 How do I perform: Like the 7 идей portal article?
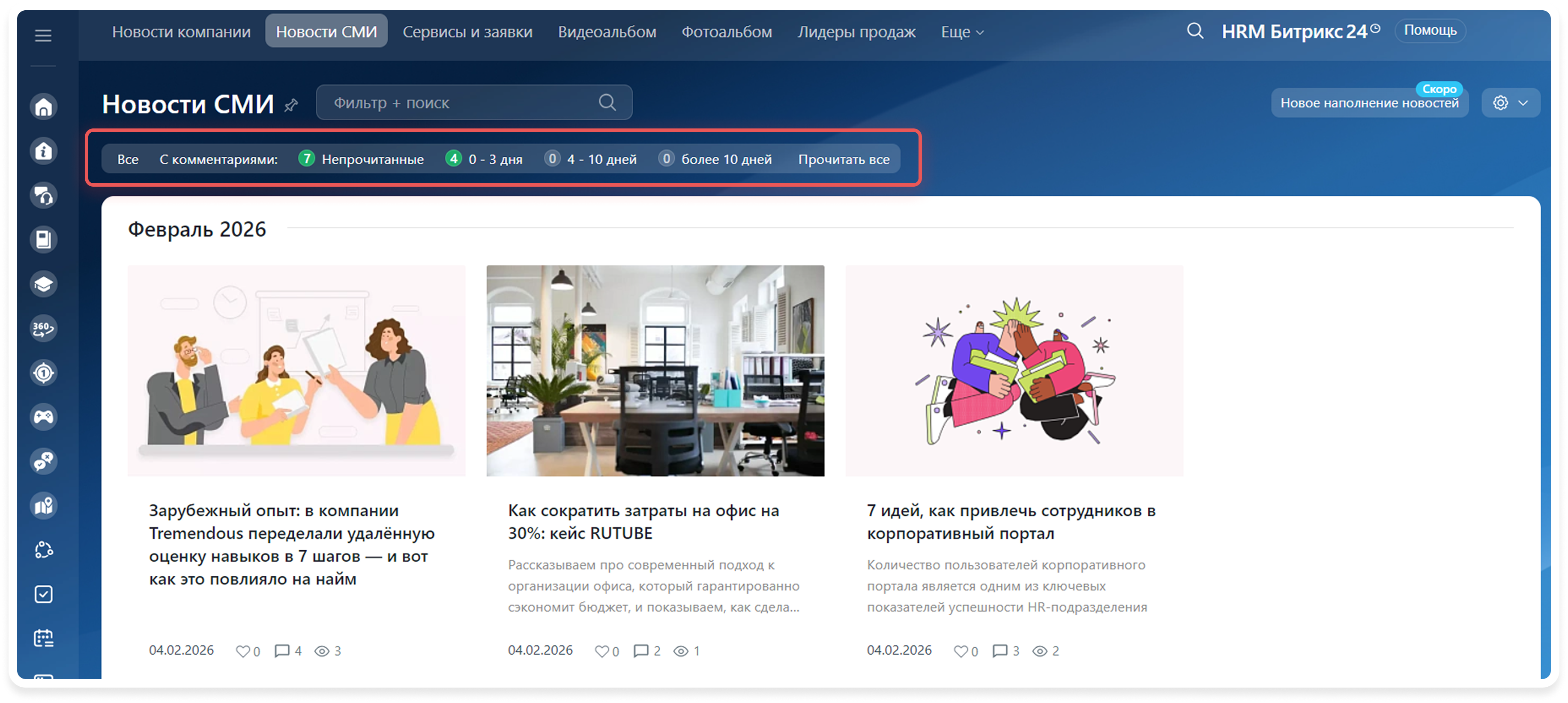point(961,651)
